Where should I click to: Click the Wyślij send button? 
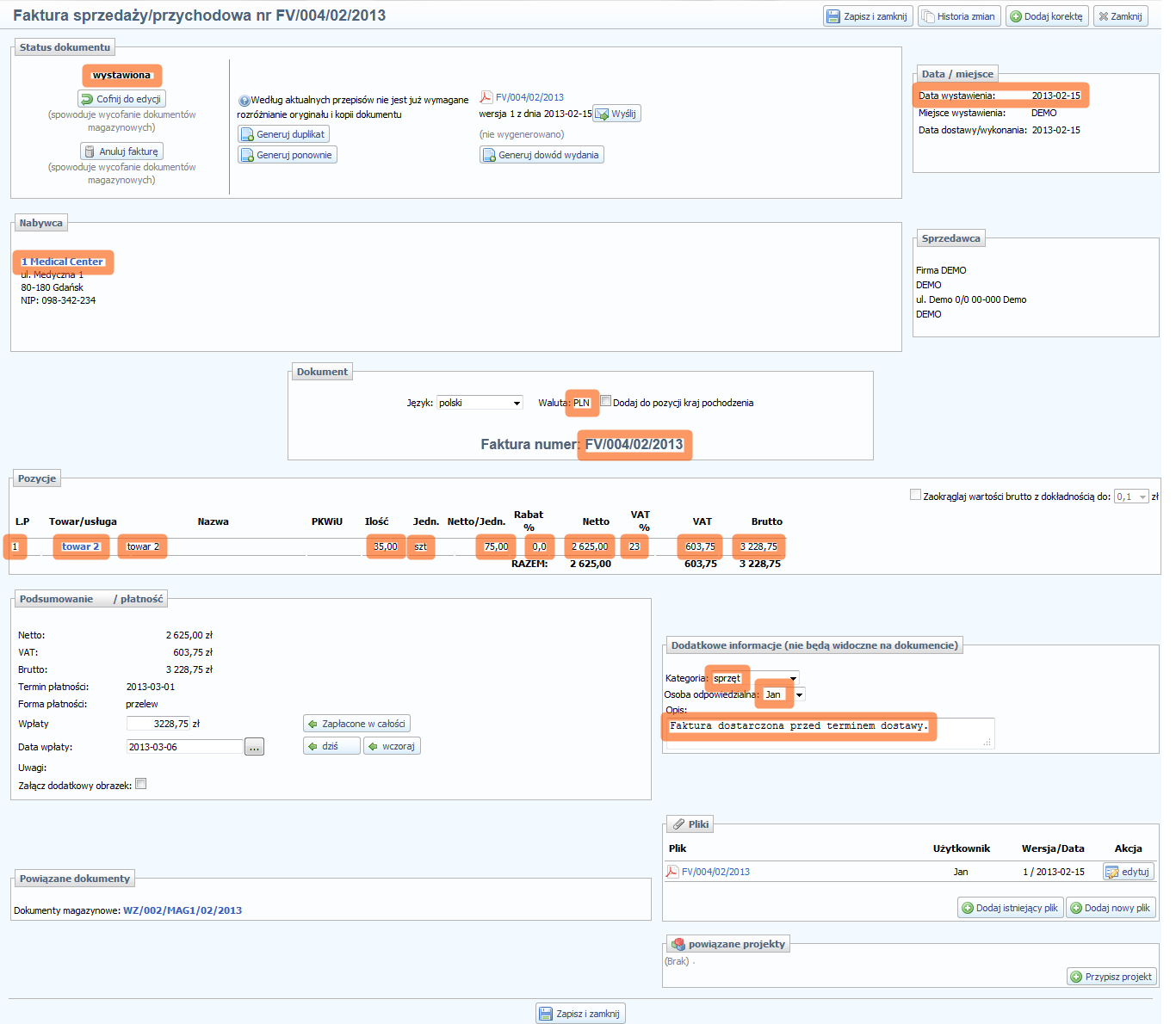click(616, 114)
